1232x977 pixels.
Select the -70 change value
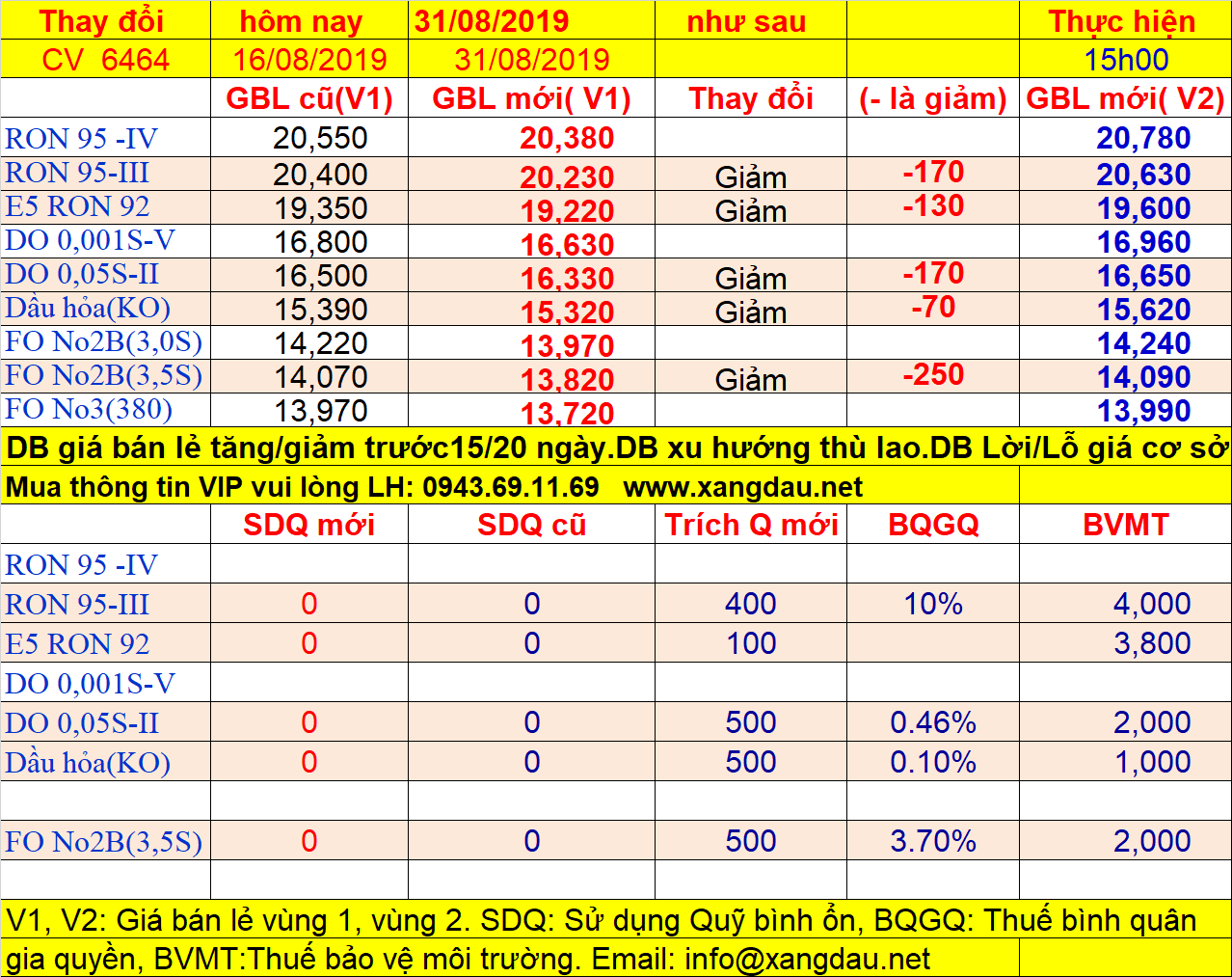point(933,307)
